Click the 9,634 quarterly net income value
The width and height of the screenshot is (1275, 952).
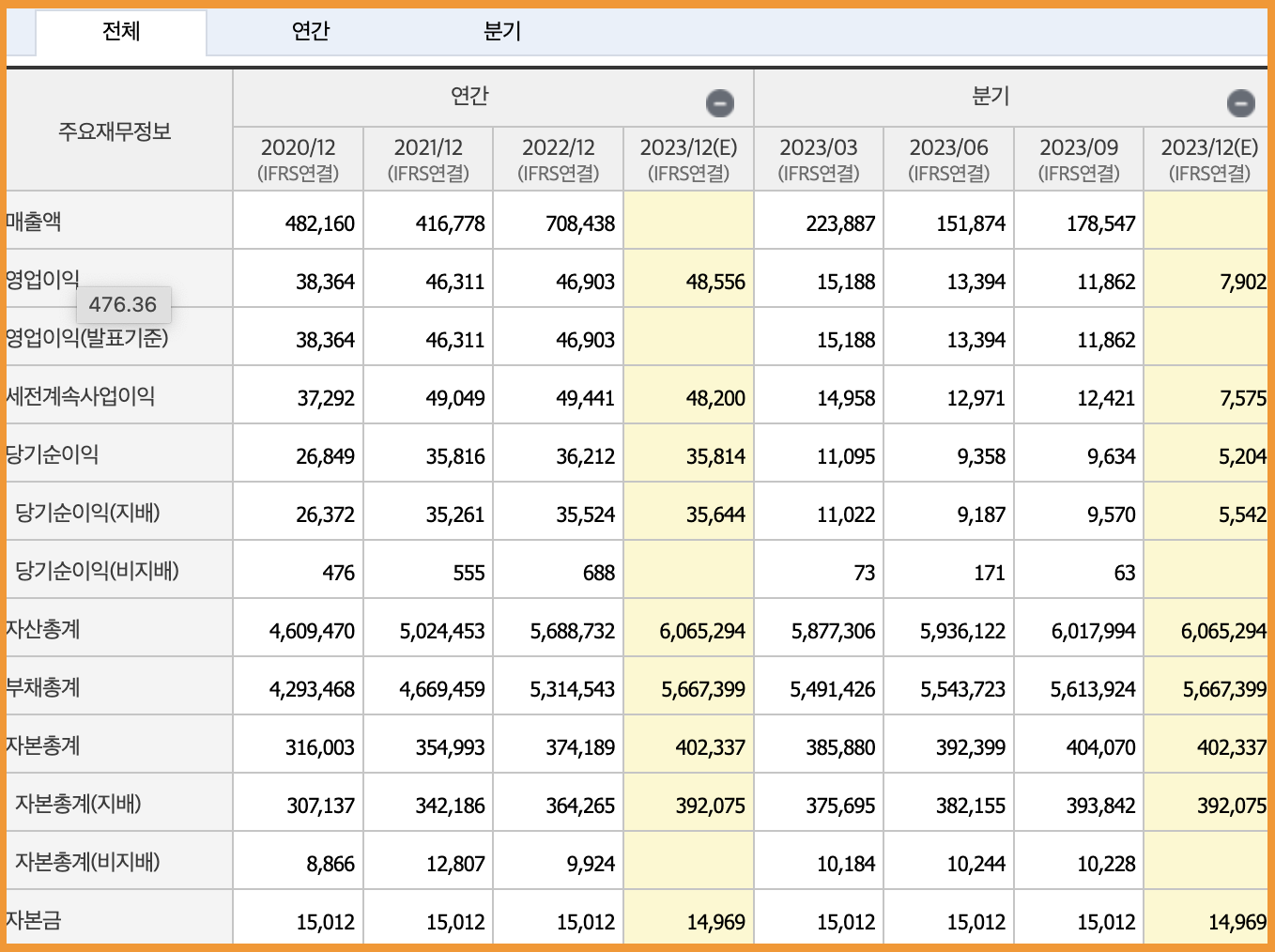(1112, 456)
